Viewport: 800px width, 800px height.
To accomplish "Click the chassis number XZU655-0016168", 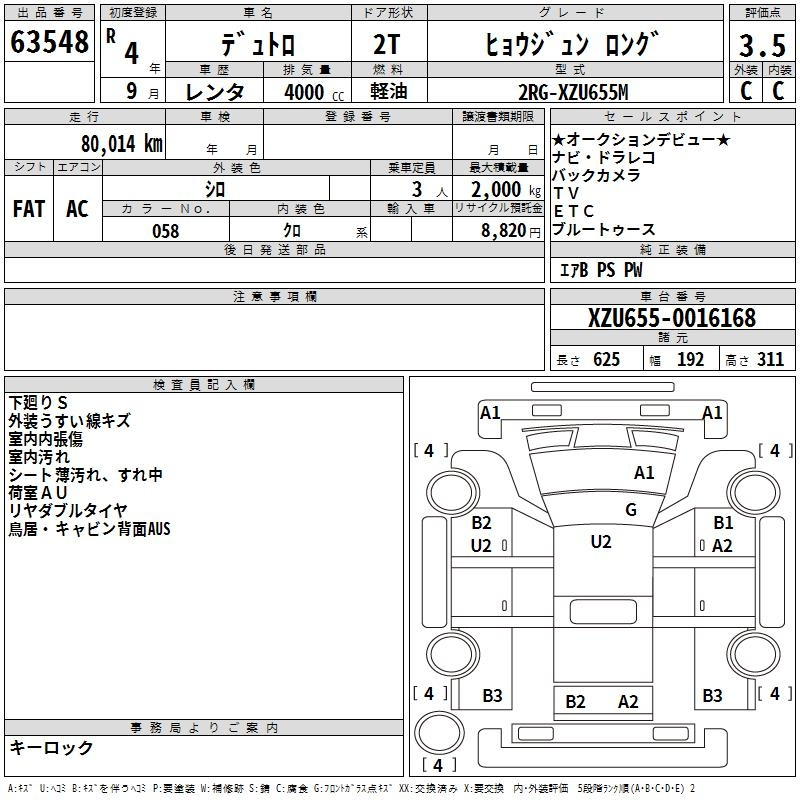I will [x=671, y=318].
